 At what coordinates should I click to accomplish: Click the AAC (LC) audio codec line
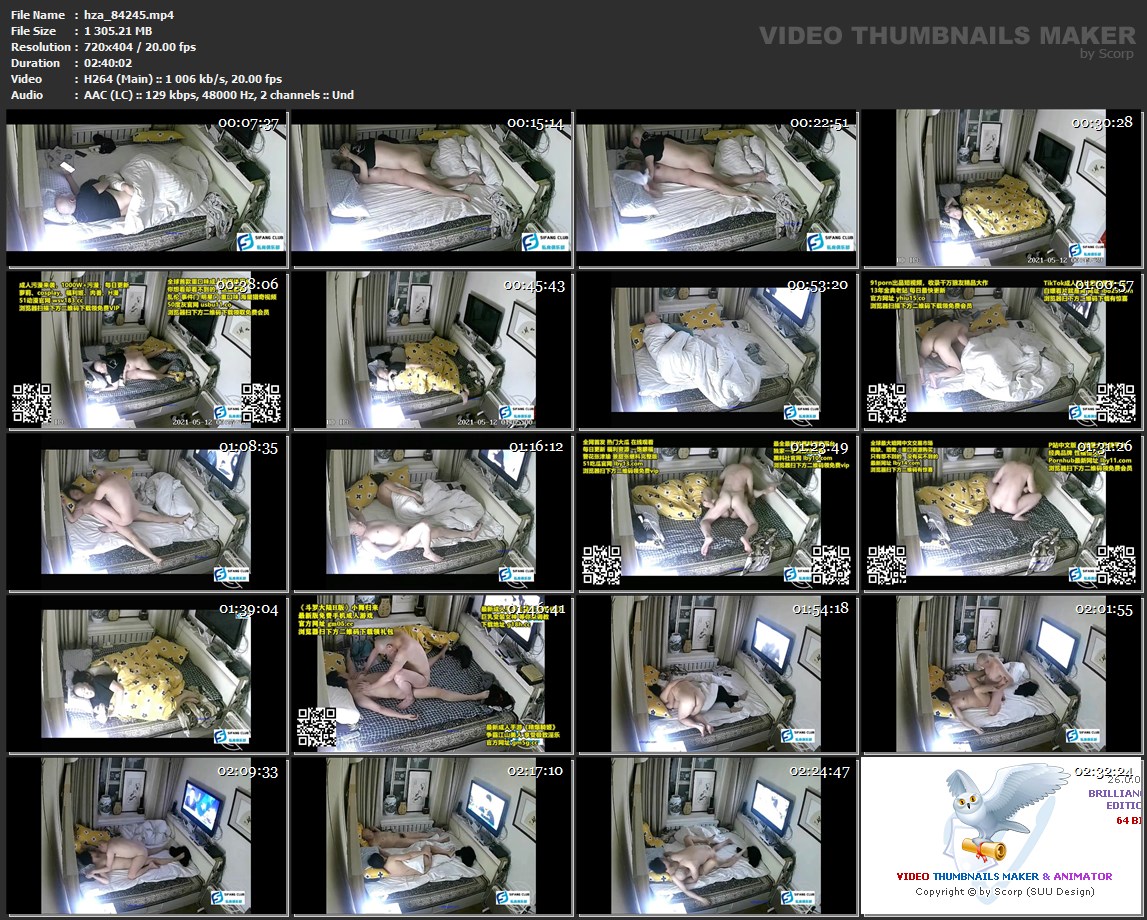click(x=219, y=95)
